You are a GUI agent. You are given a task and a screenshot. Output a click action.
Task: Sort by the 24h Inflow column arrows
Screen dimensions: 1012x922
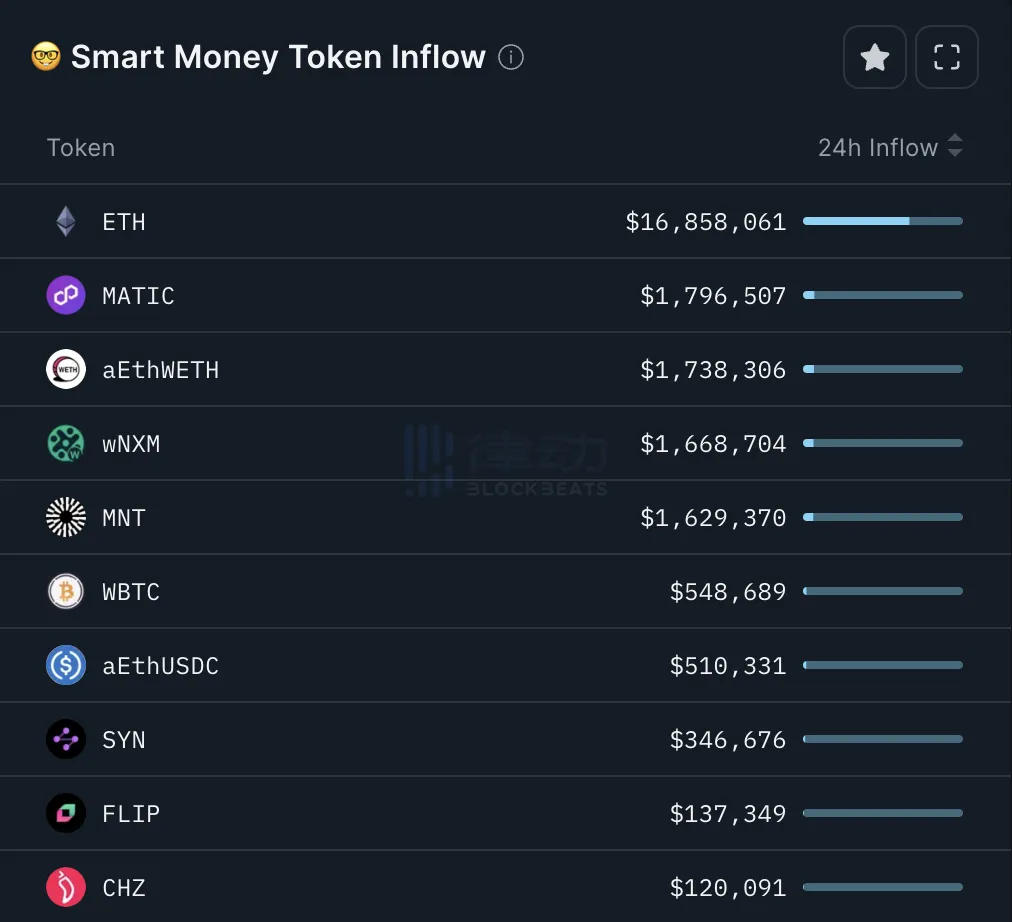click(955, 147)
